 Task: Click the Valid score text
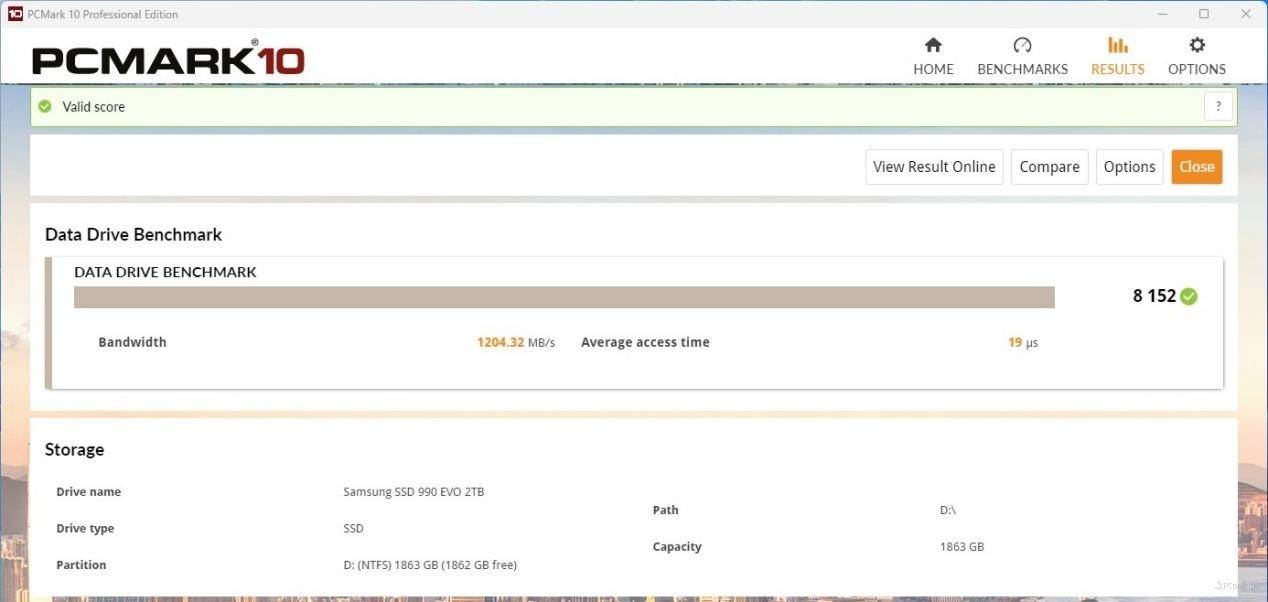[x=94, y=107]
